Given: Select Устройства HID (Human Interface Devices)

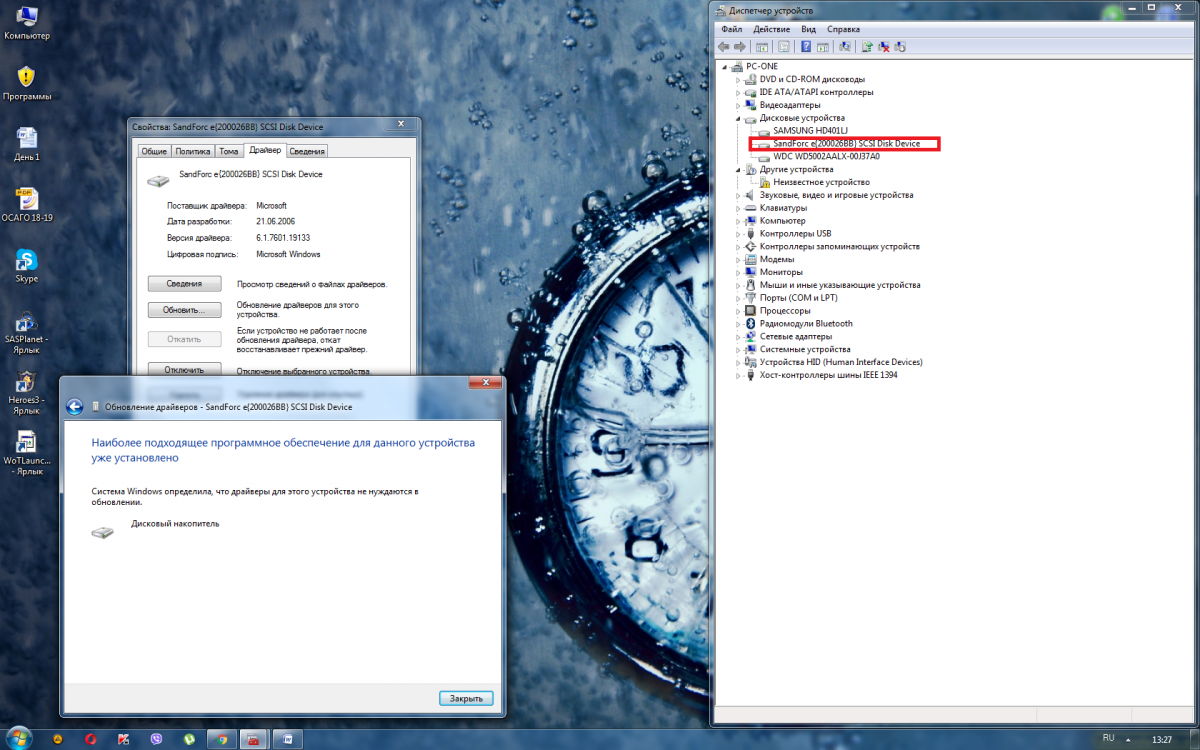Looking at the screenshot, I should tap(841, 362).
